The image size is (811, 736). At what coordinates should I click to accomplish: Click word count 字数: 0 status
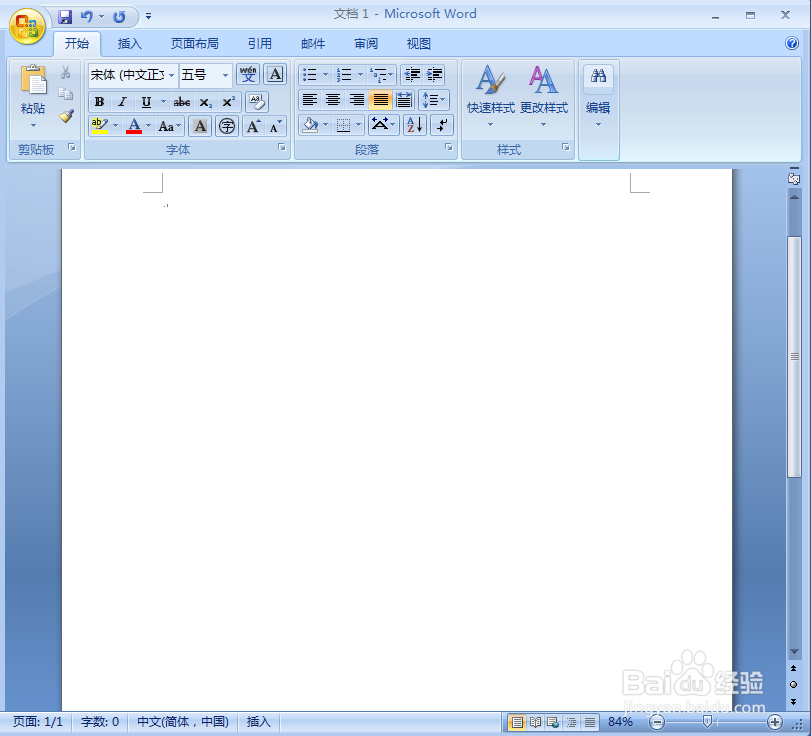(100, 722)
